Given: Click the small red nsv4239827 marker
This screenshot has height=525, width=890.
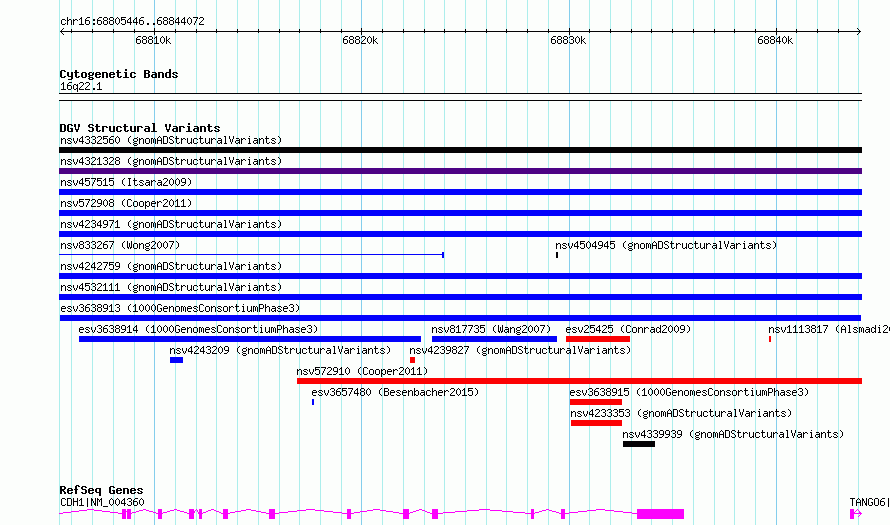Looking at the screenshot, I should [412, 360].
